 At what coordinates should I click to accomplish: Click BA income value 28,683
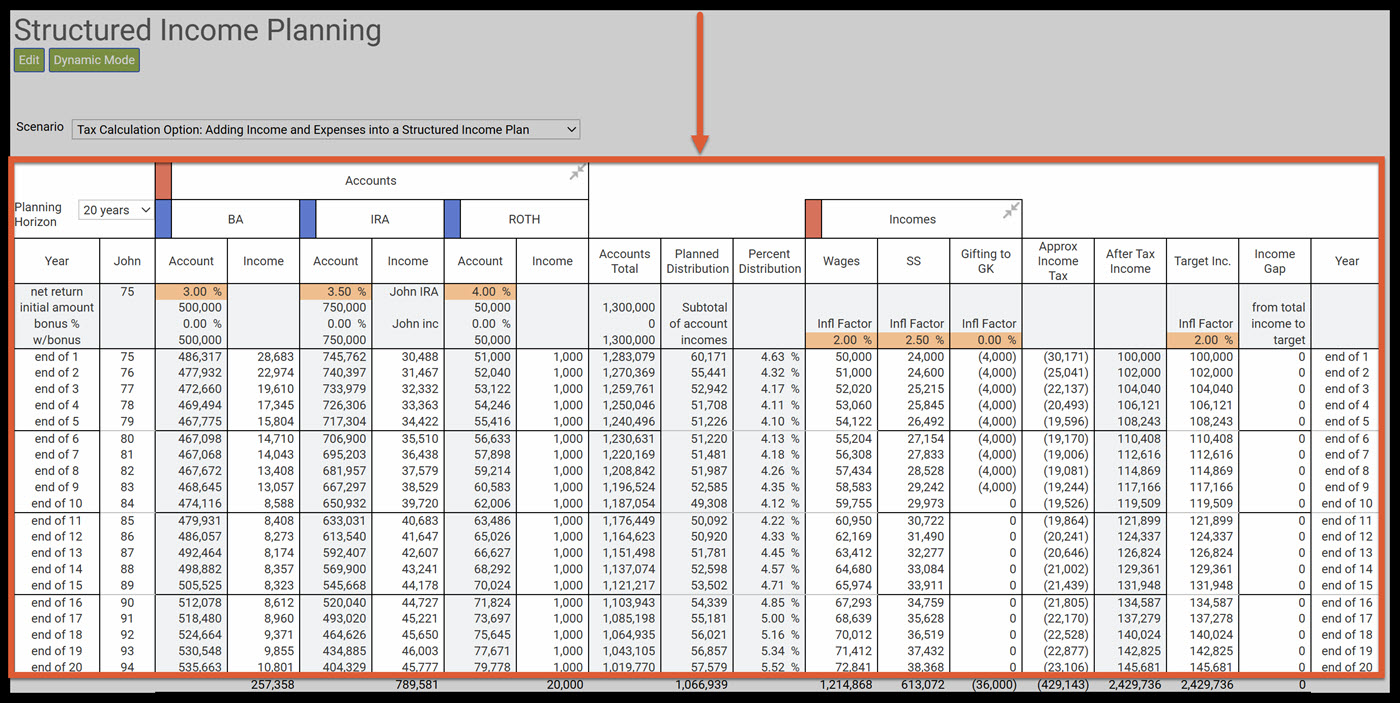tap(276, 357)
